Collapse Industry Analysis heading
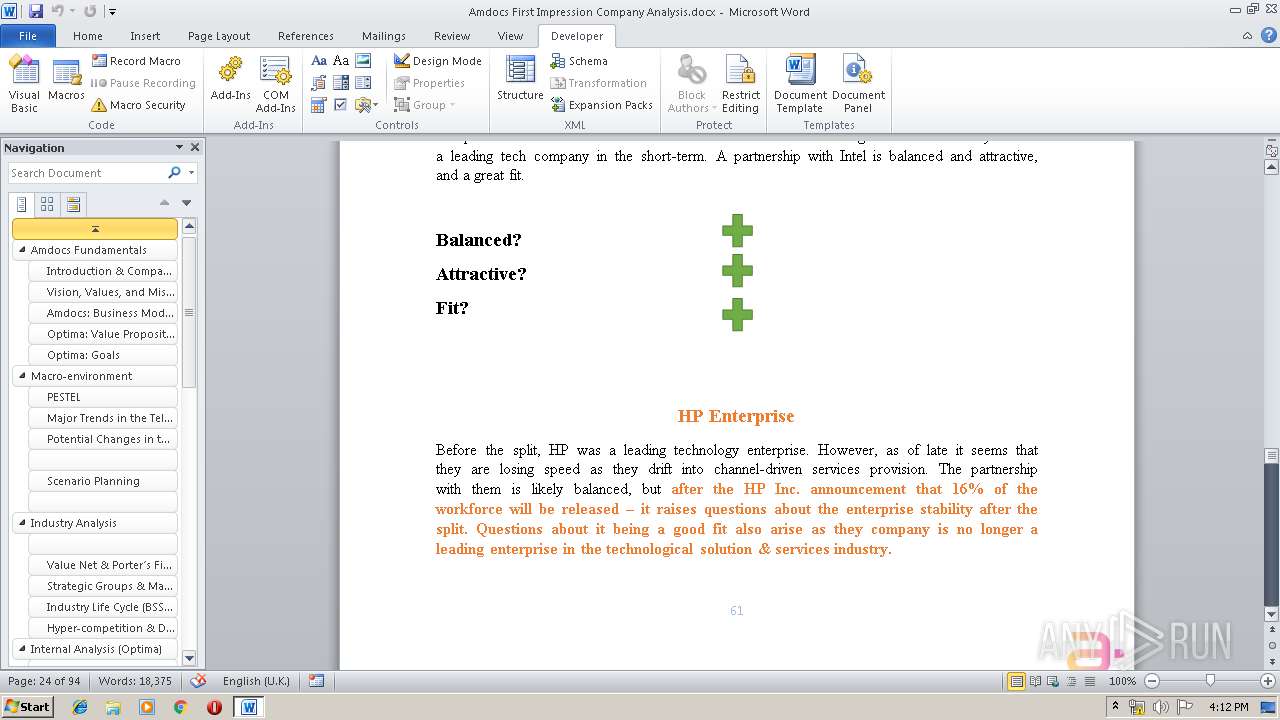The width and height of the screenshot is (1280, 720). [23, 523]
